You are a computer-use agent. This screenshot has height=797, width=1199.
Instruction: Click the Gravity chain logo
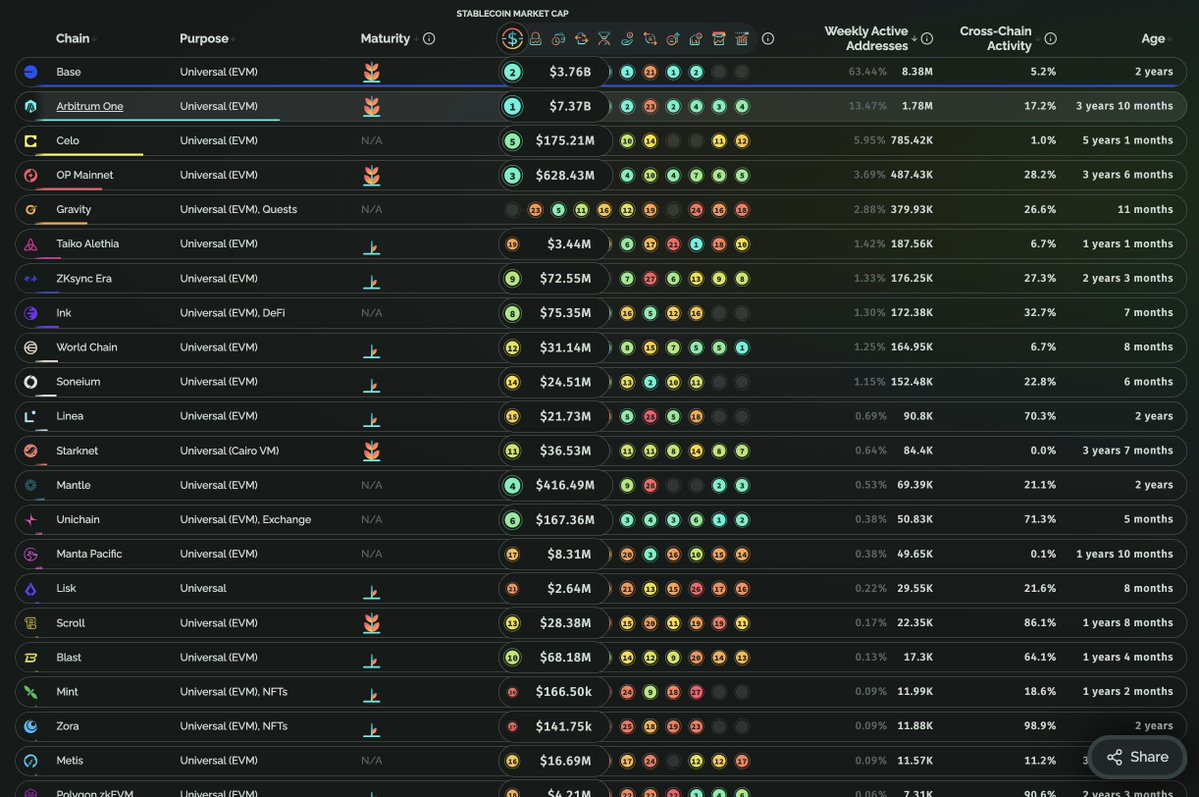coord(31,210)
